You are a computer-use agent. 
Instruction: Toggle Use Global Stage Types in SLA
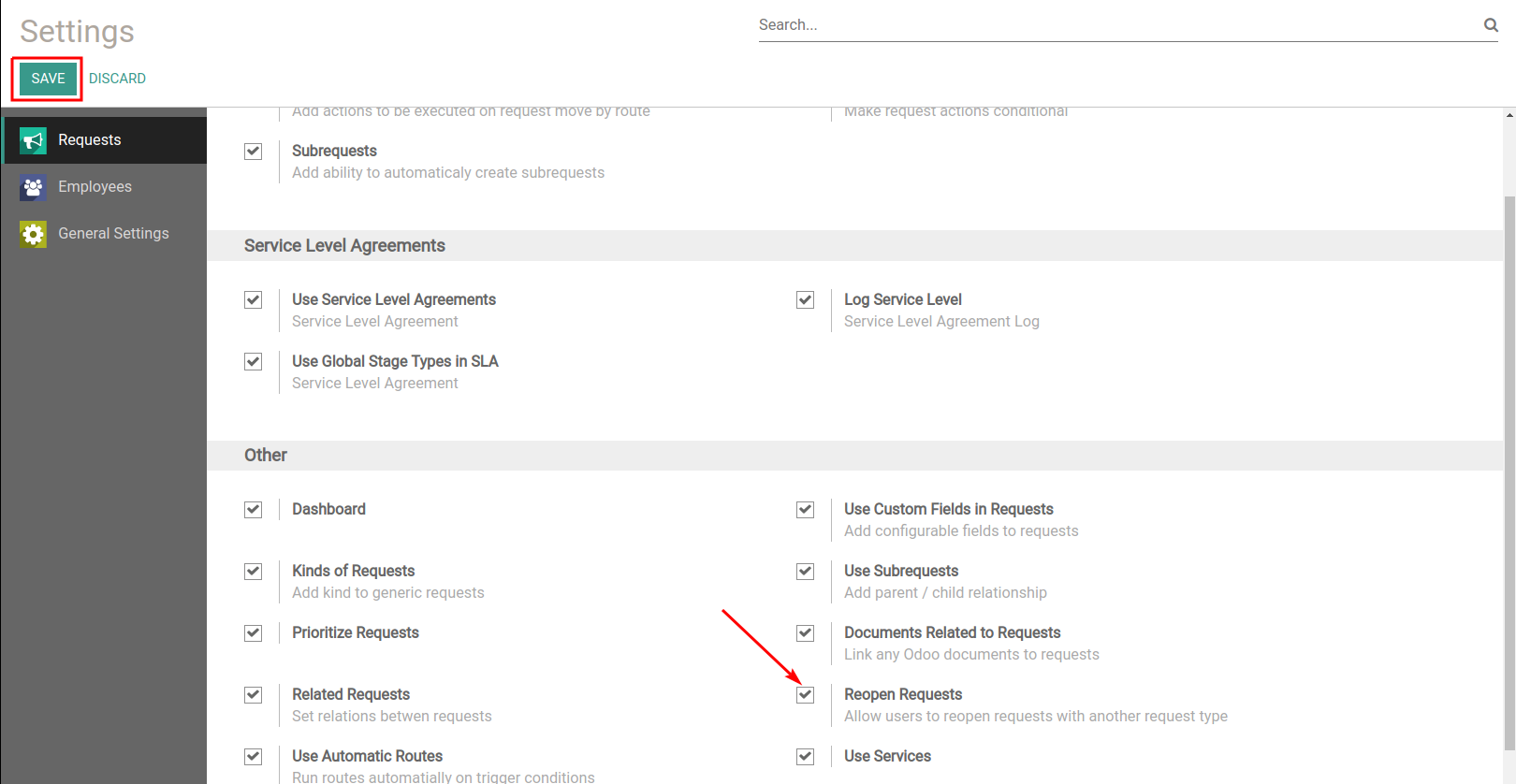click(x=253, y=362)
